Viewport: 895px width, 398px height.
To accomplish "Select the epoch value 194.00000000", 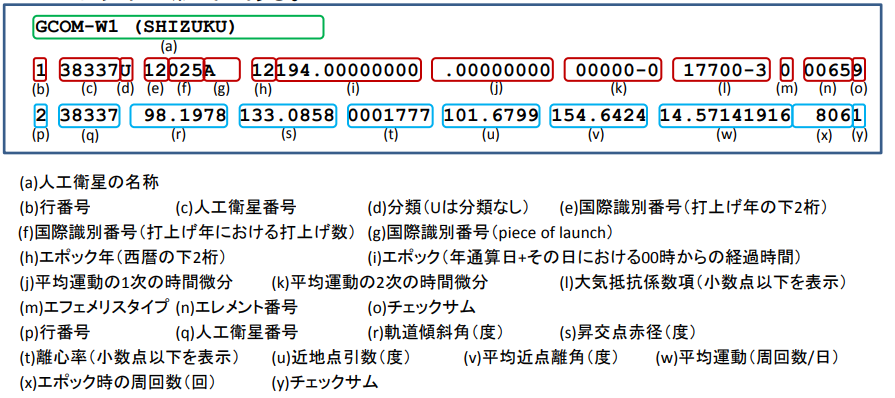I will click(349, 70).
